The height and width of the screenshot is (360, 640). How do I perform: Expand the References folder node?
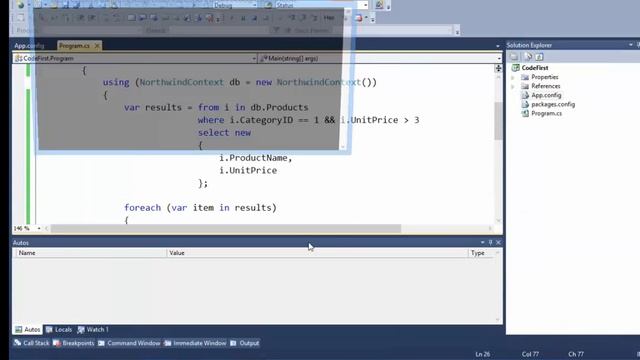click(513, 86)
